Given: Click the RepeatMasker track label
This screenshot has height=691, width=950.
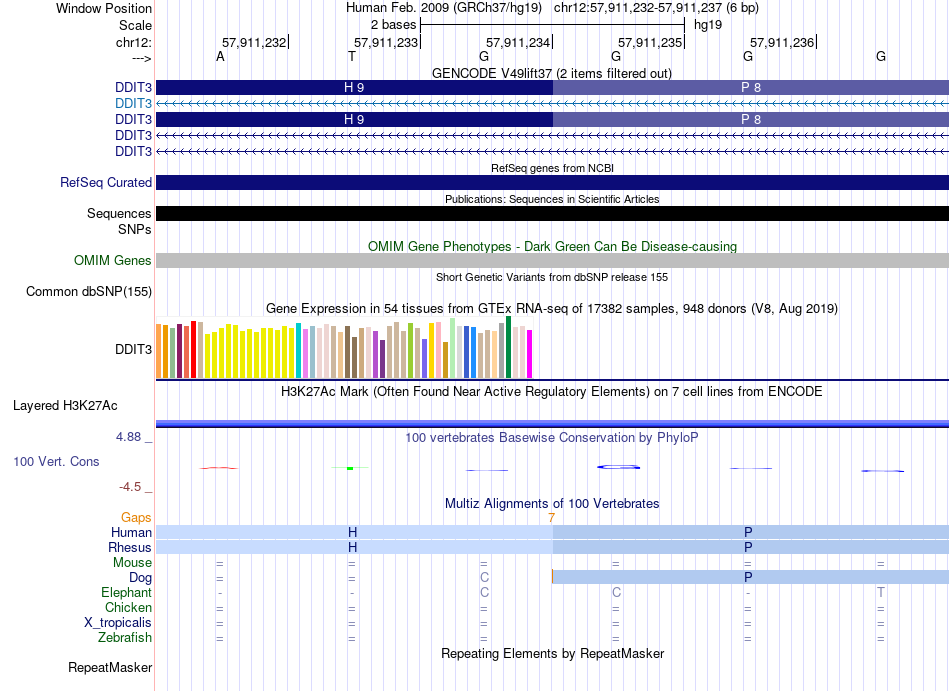Looking at the screenshot, I should tap(110, 667).
